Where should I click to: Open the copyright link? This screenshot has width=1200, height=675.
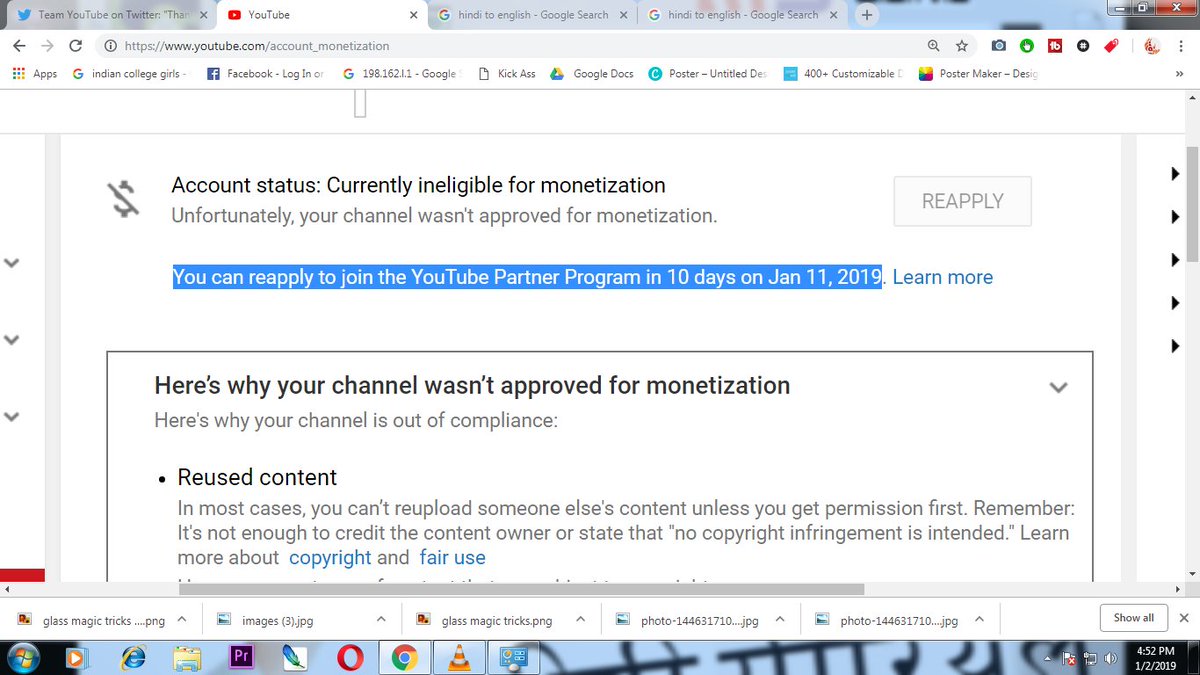coord(330,557)
